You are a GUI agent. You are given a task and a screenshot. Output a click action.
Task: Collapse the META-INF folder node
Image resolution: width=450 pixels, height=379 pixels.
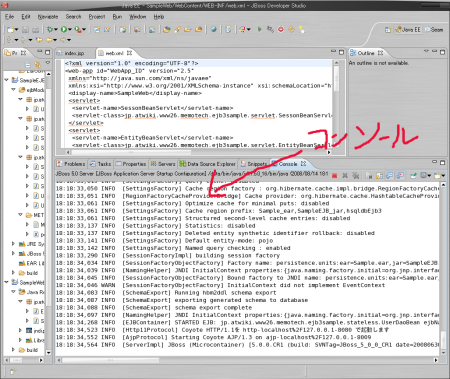coord(20,215)
